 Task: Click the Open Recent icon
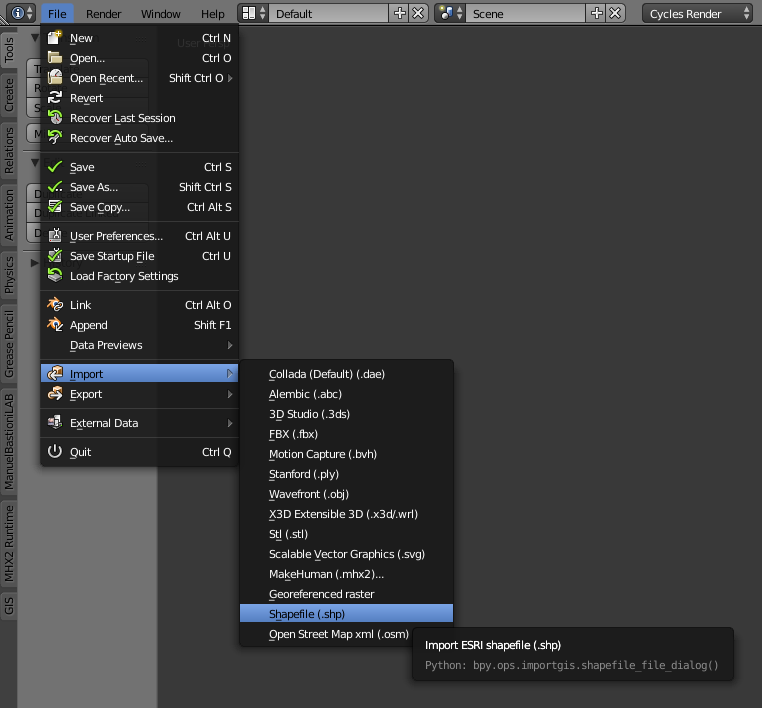[x=55, y=78]
